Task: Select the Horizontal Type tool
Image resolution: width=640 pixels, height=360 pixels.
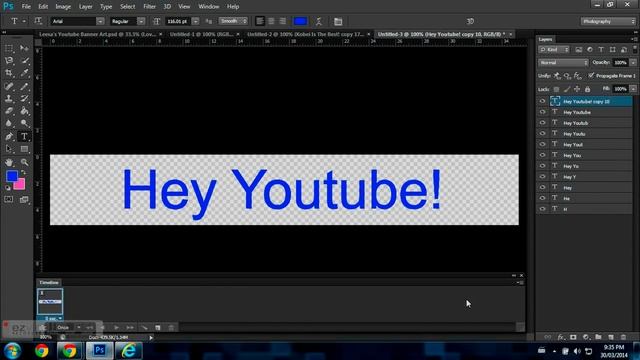Action: point(24,137)
